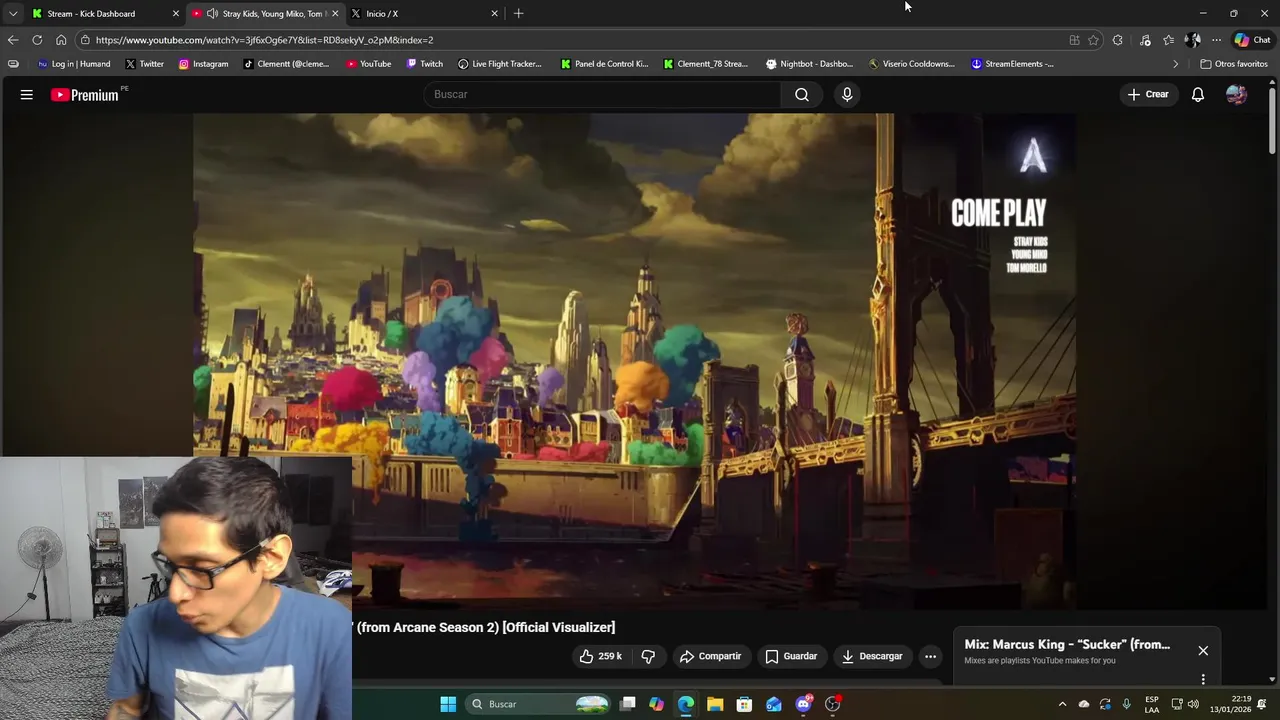Open Edge profile picture
The width and height of the screenshot is (1280, 720).
[x=1192, y=40]
